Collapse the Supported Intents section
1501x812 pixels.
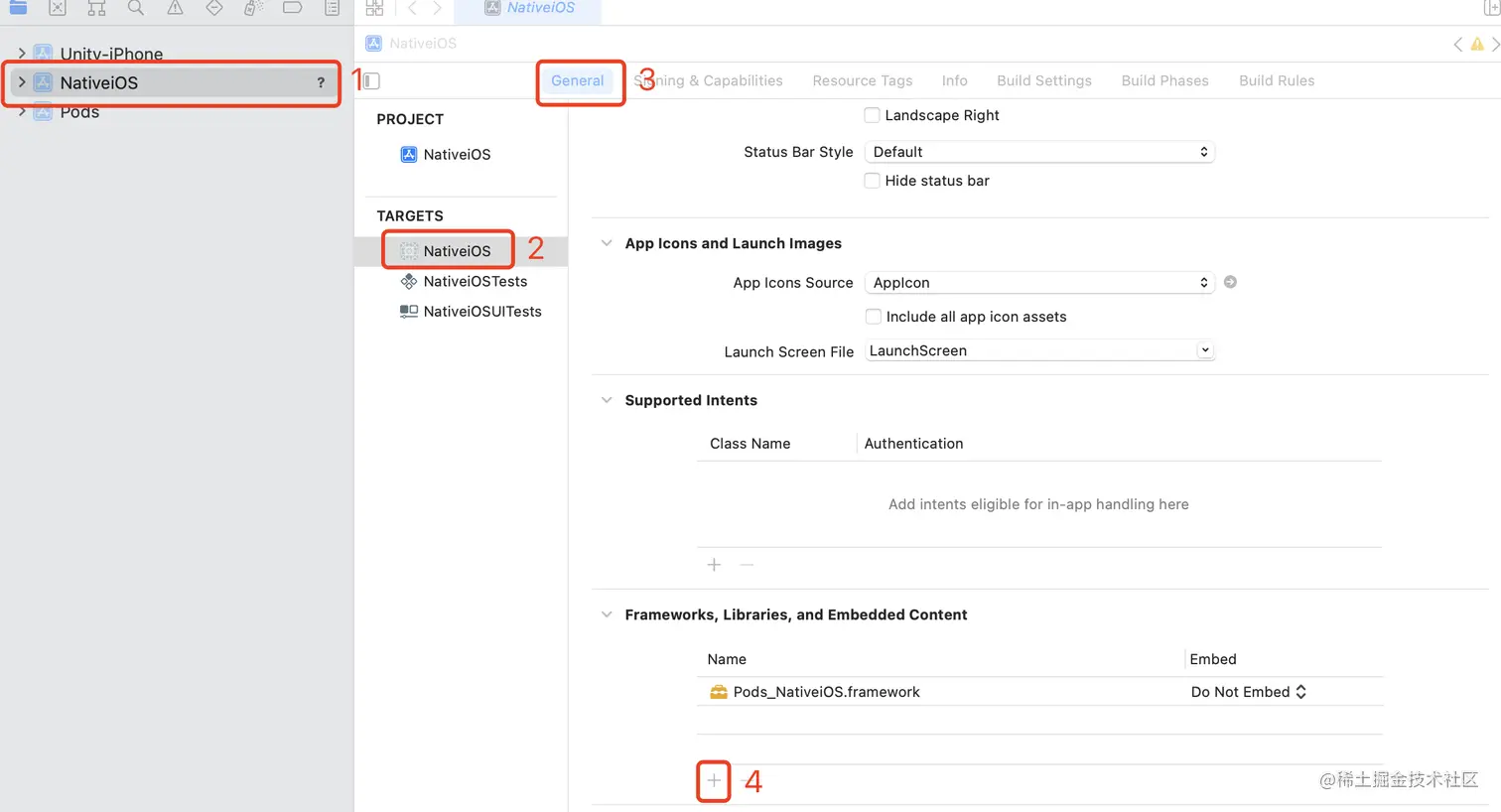607,400
